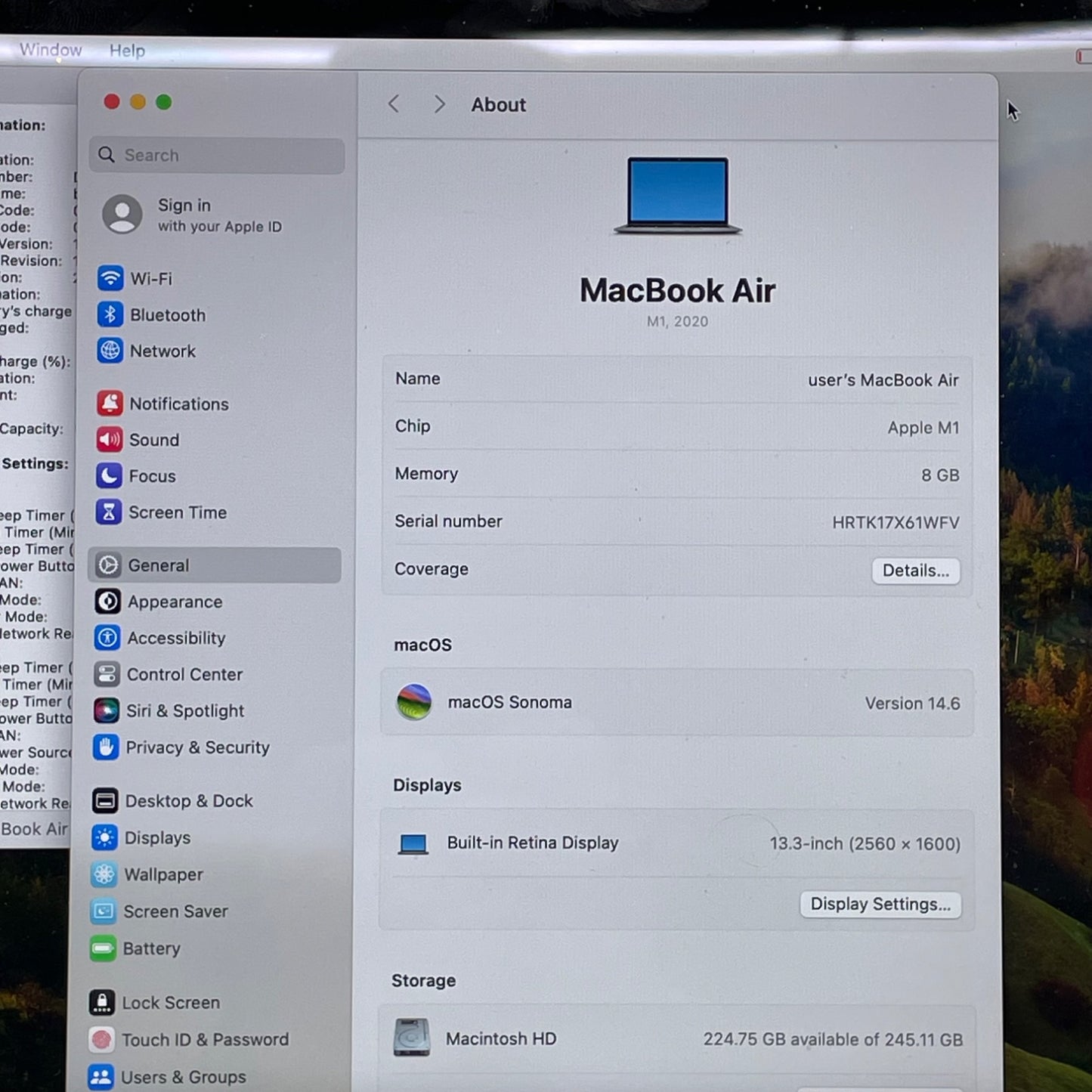Open Notifications bell icon
The width and height of the screenshot is (1092, 1092).
[x=110, y=404]
